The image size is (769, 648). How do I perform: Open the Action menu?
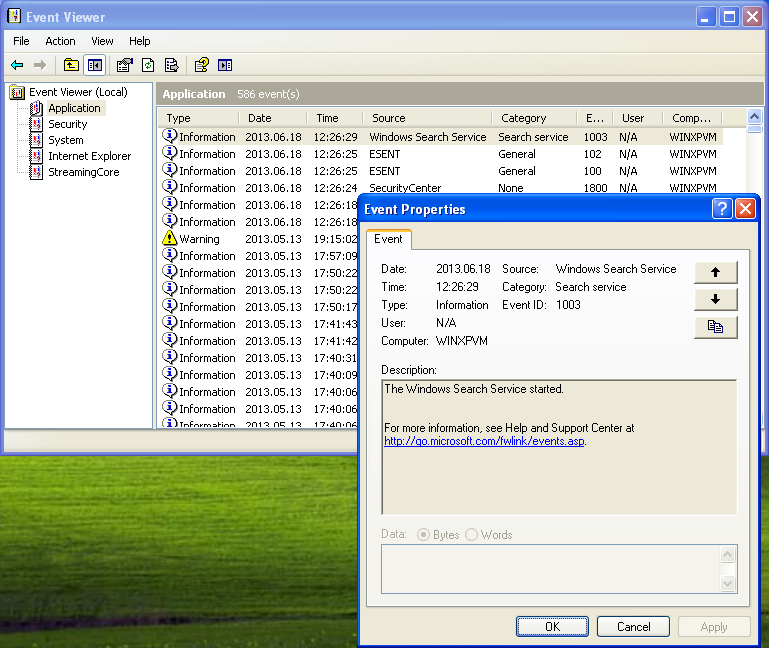tap(60, 41)
